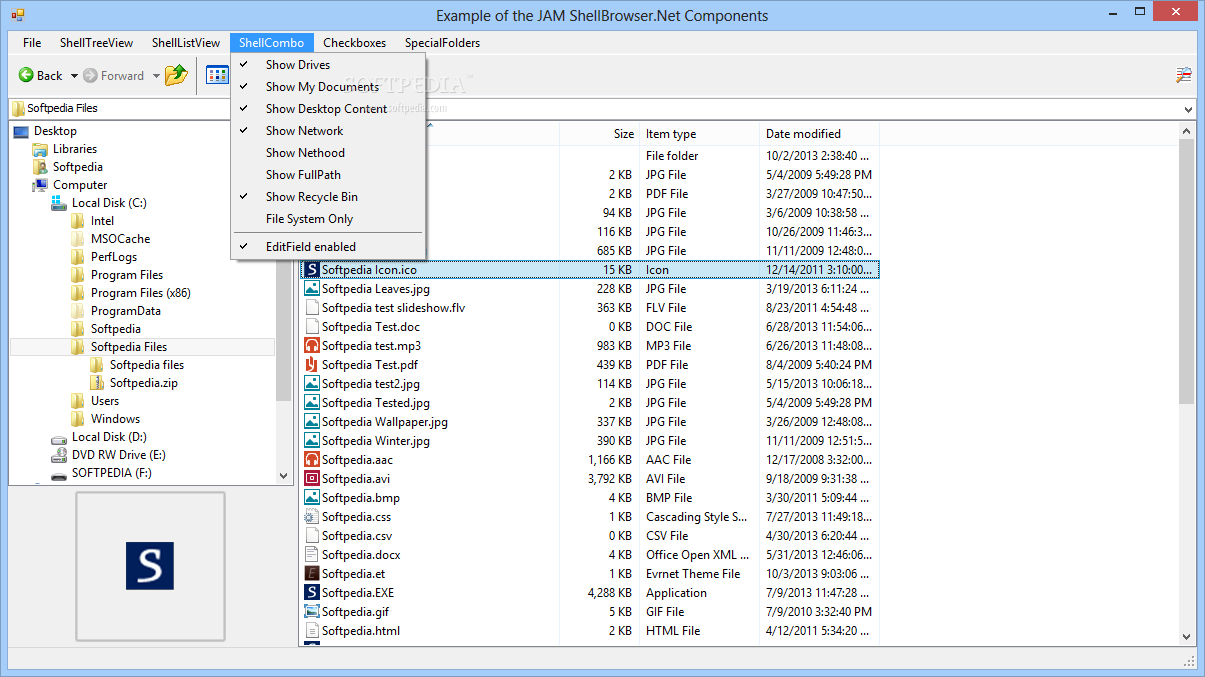Click the file list vertical scrollbar thumb
Viewport: 1205px width, 677px height.
click(1187, 270)
